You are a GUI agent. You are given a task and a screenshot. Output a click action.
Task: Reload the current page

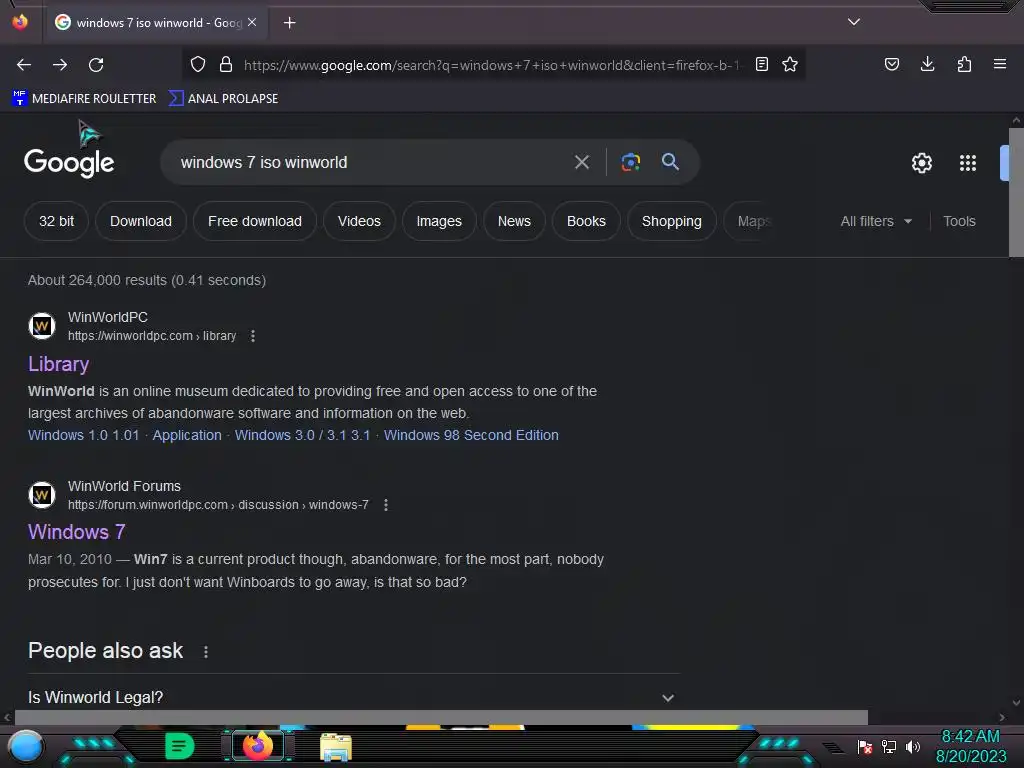[96, 65]
